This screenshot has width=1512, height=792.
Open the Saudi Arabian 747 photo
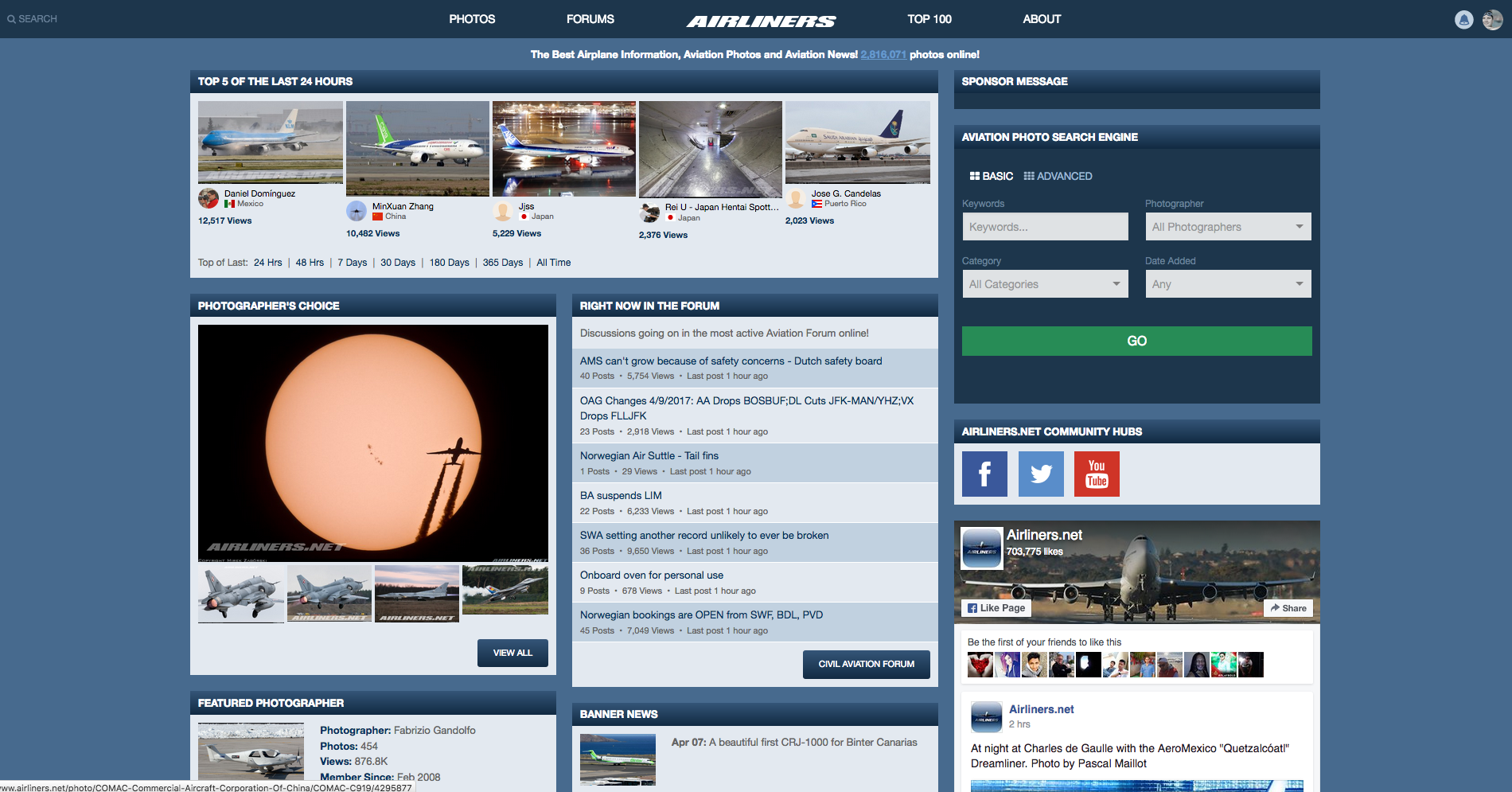click(858, 142)
